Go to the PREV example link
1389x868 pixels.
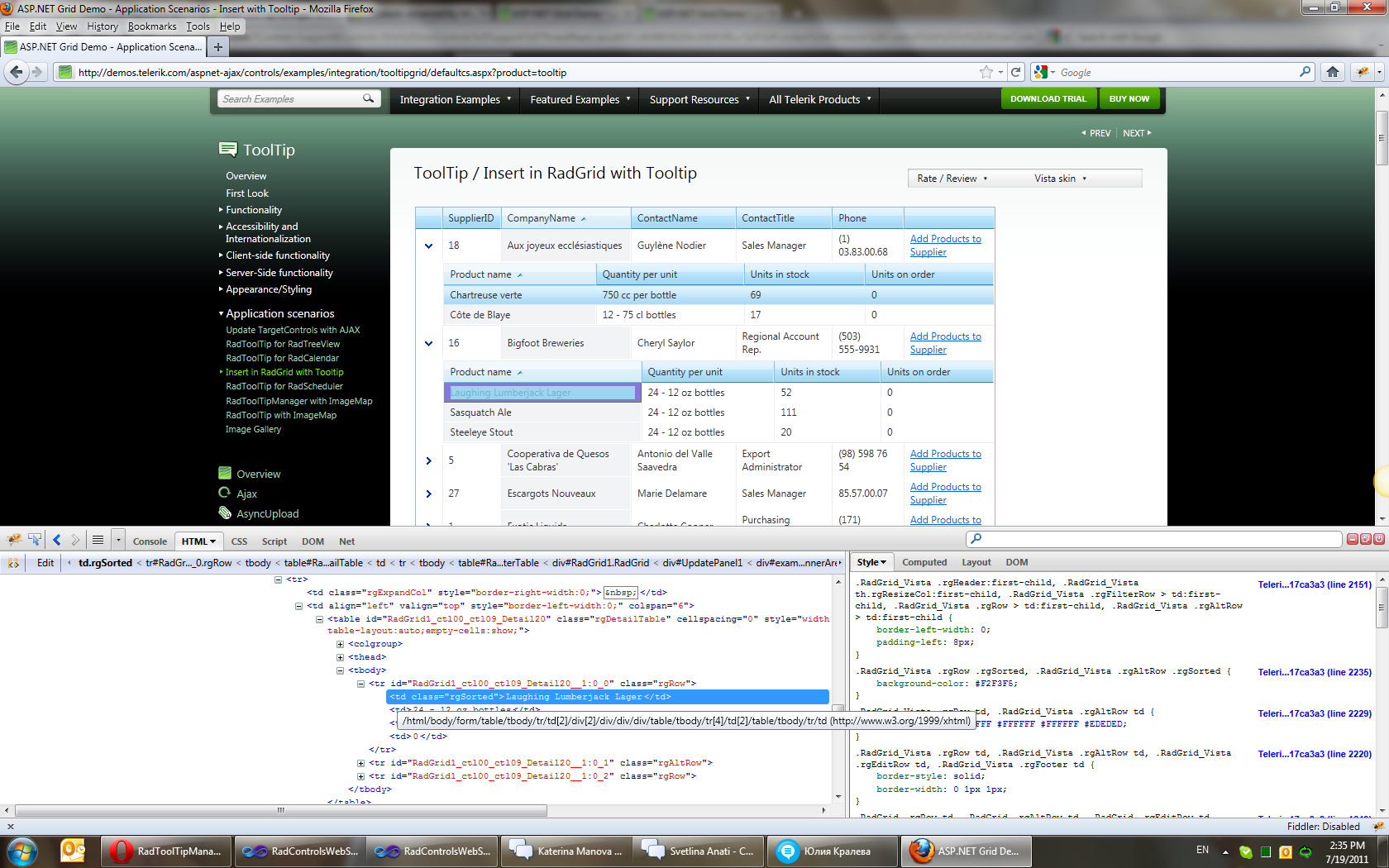tap(1096, 133)
